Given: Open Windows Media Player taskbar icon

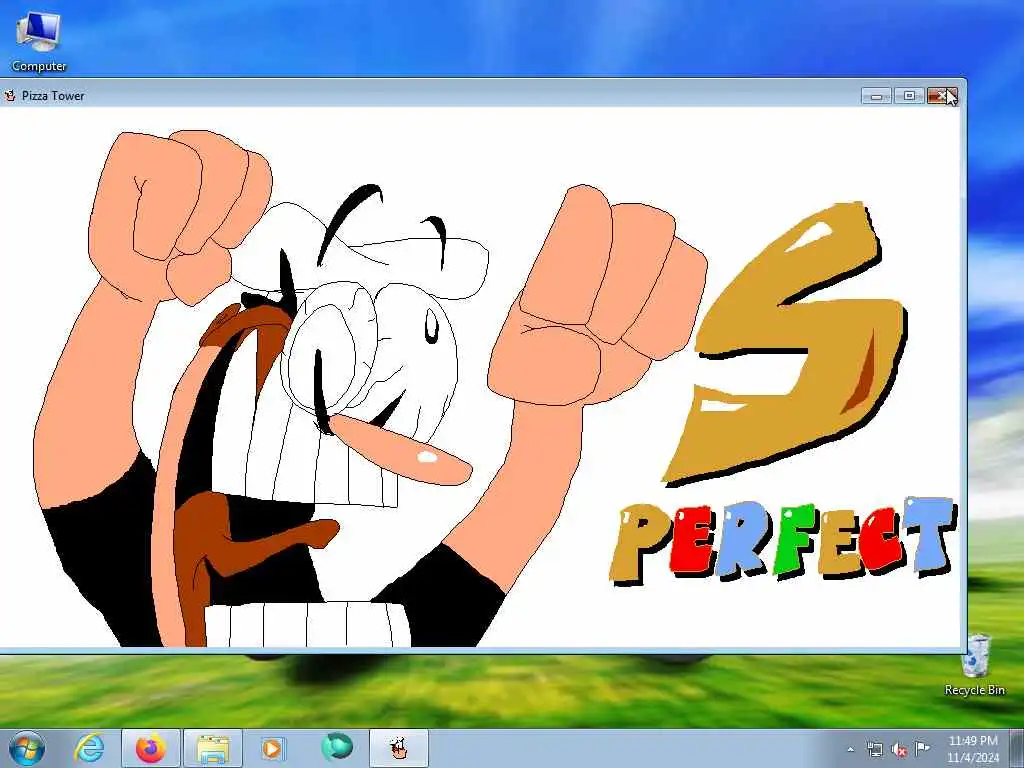Looking at the screenshot, I should [272, 748].
